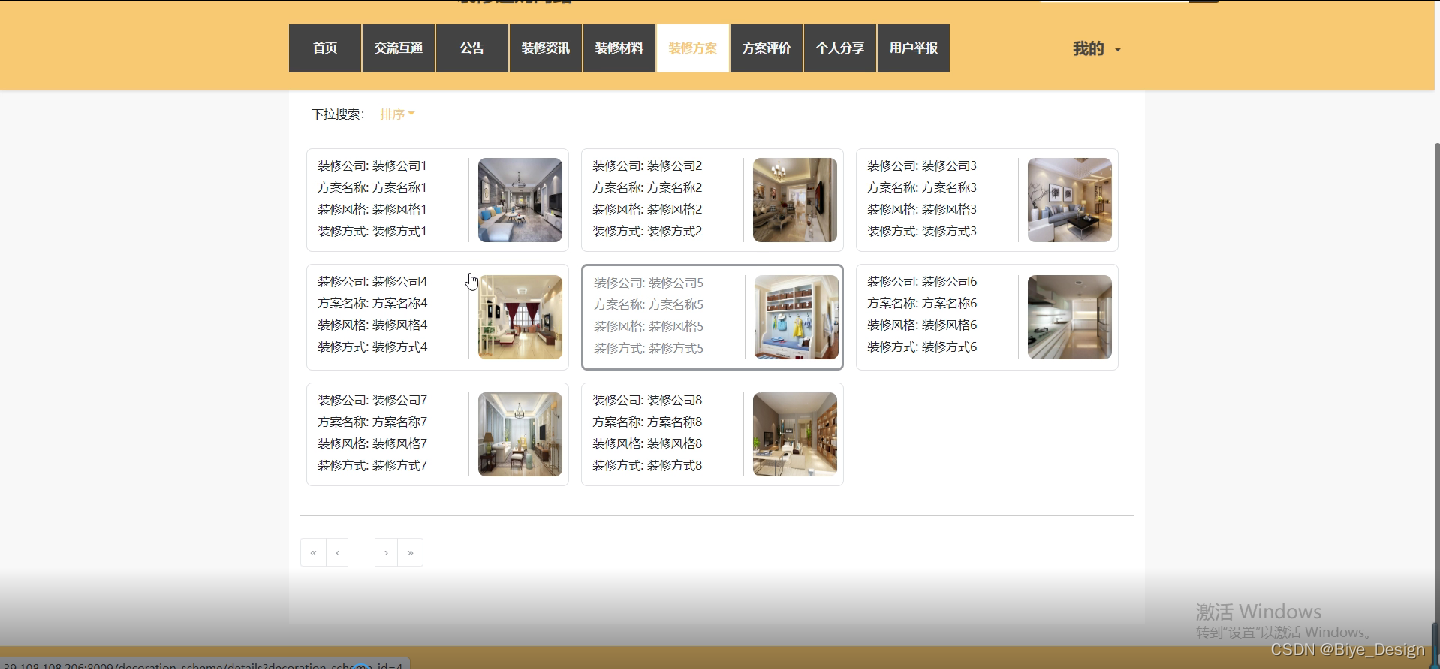This screenshot has height=669, width=1440.
Task: Click the text 方案名称5
Action: (x=677, y=305)
